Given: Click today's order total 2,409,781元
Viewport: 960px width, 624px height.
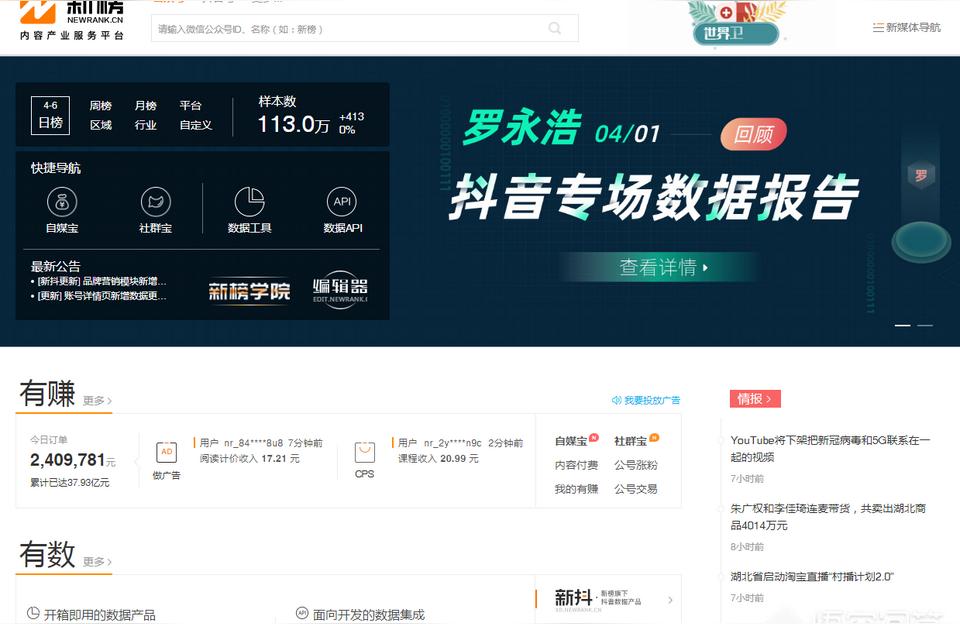Looking at the screenshot, I should click(x=73, y=460).
